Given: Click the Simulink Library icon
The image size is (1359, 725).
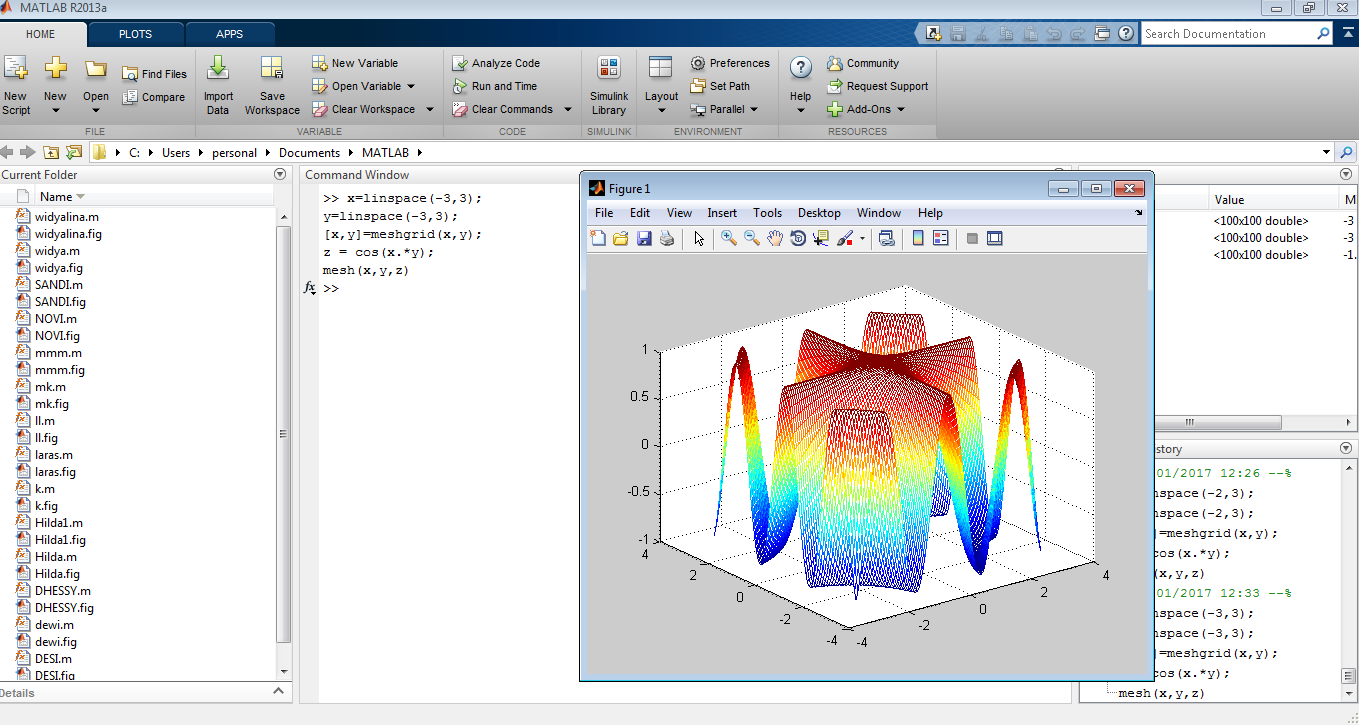Looking at the screenshot, I should pyautogui.click(x=608, y=85).
